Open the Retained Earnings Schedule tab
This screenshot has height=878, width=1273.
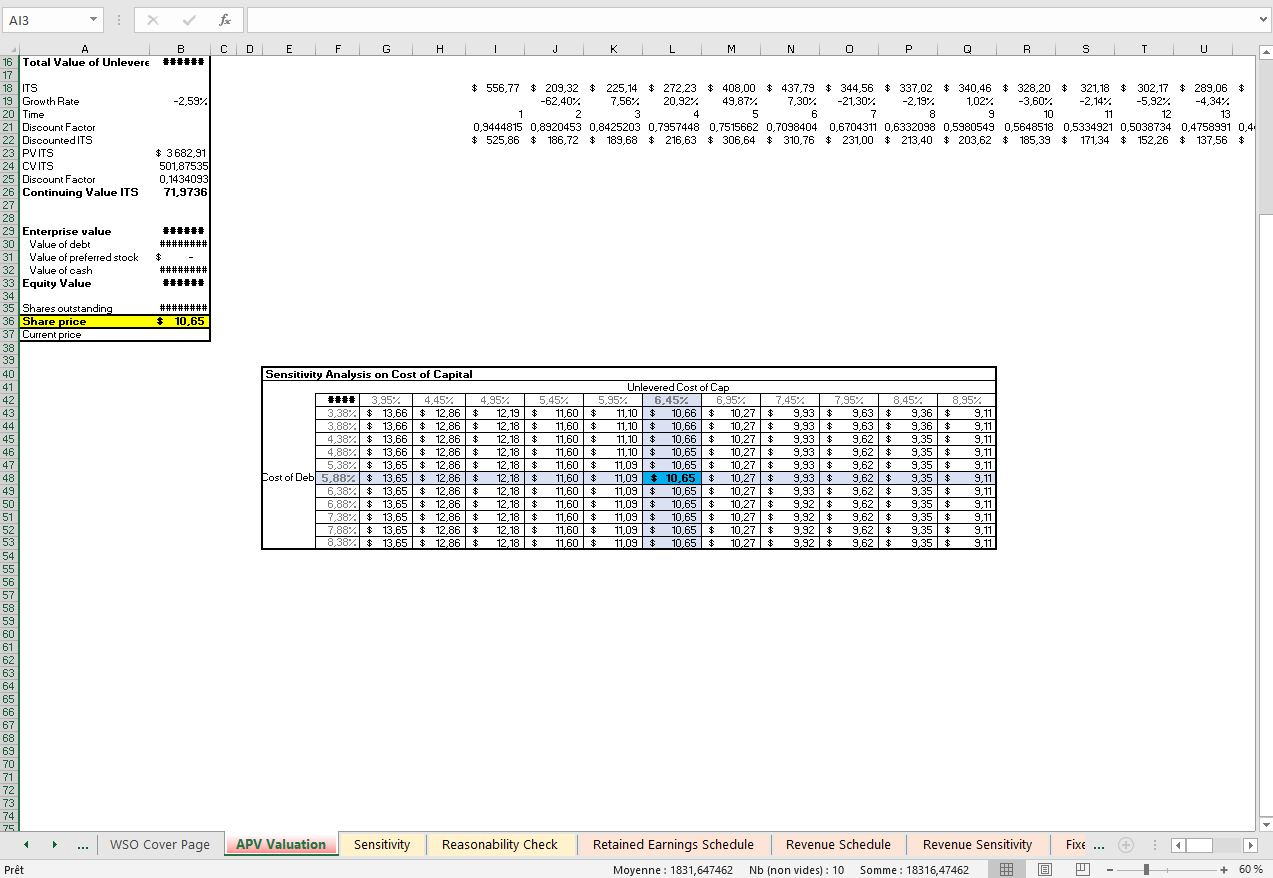click(673, 845)
